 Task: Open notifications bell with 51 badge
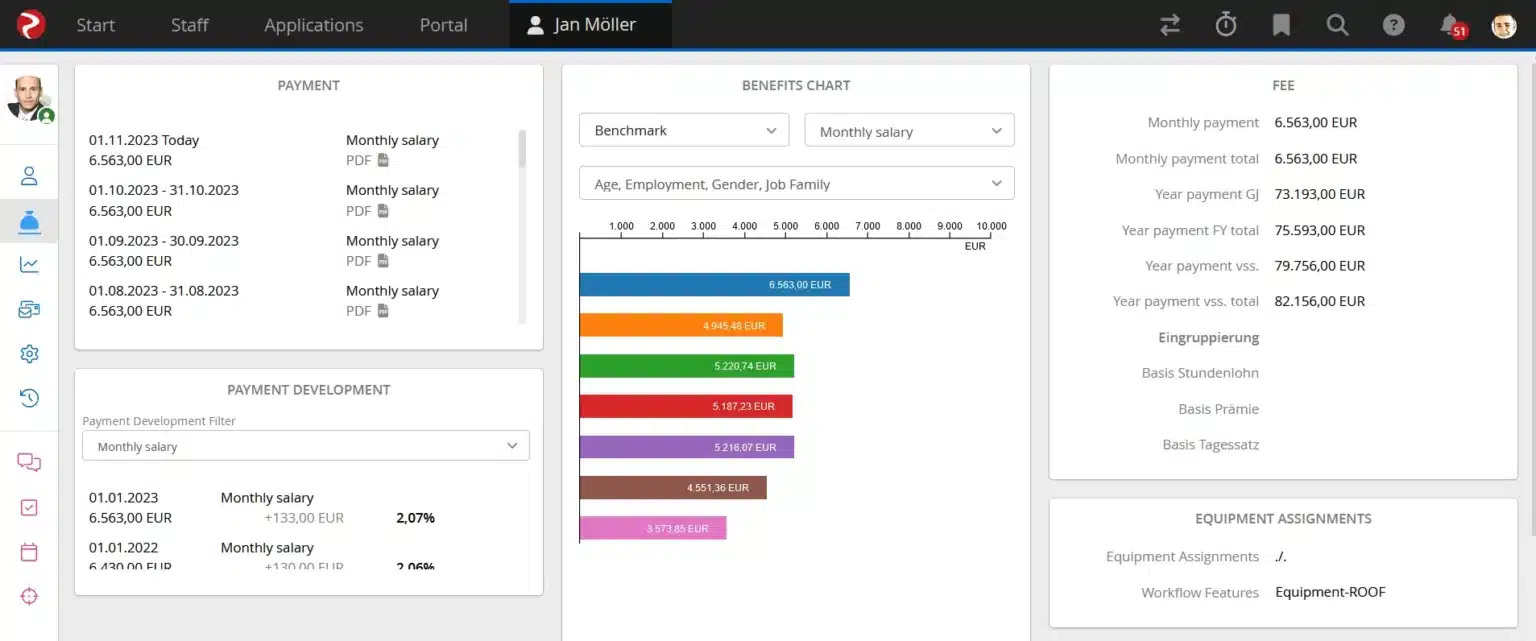[x=1450, y=25]
